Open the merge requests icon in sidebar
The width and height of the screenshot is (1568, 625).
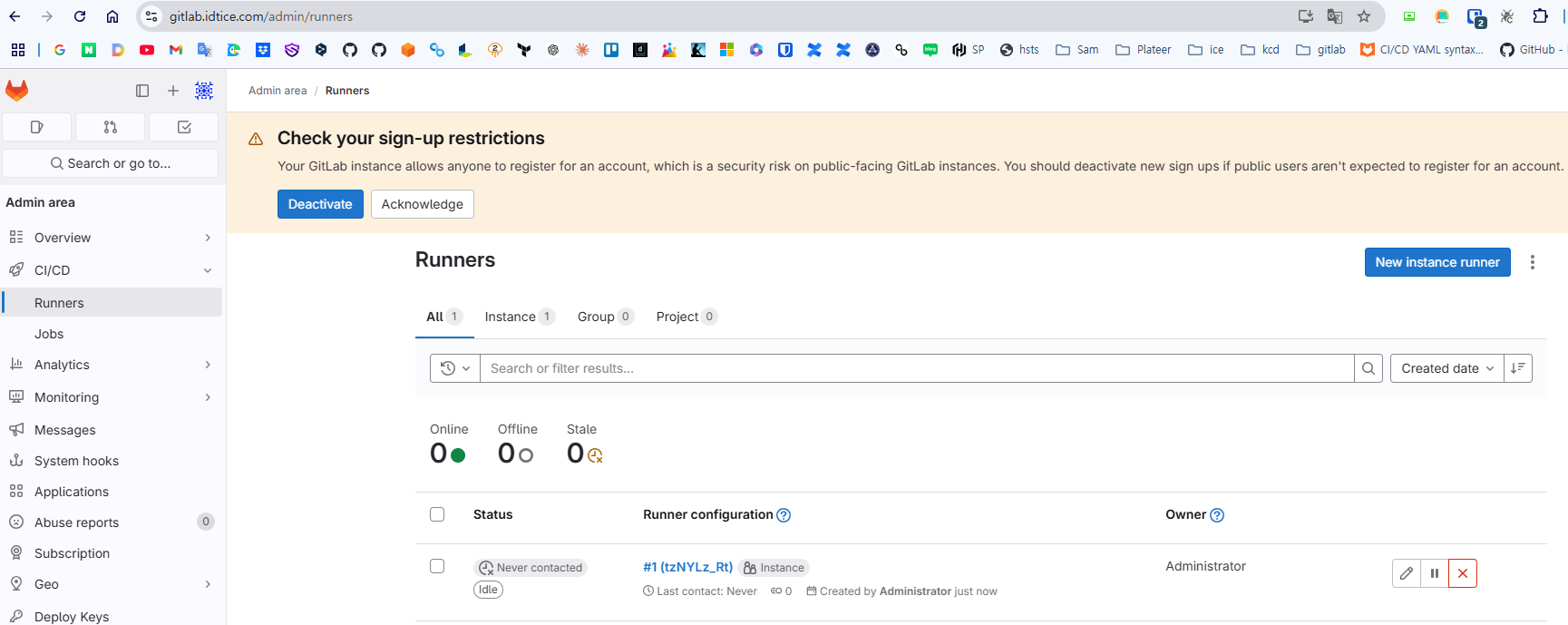click(x=111, y=127)
